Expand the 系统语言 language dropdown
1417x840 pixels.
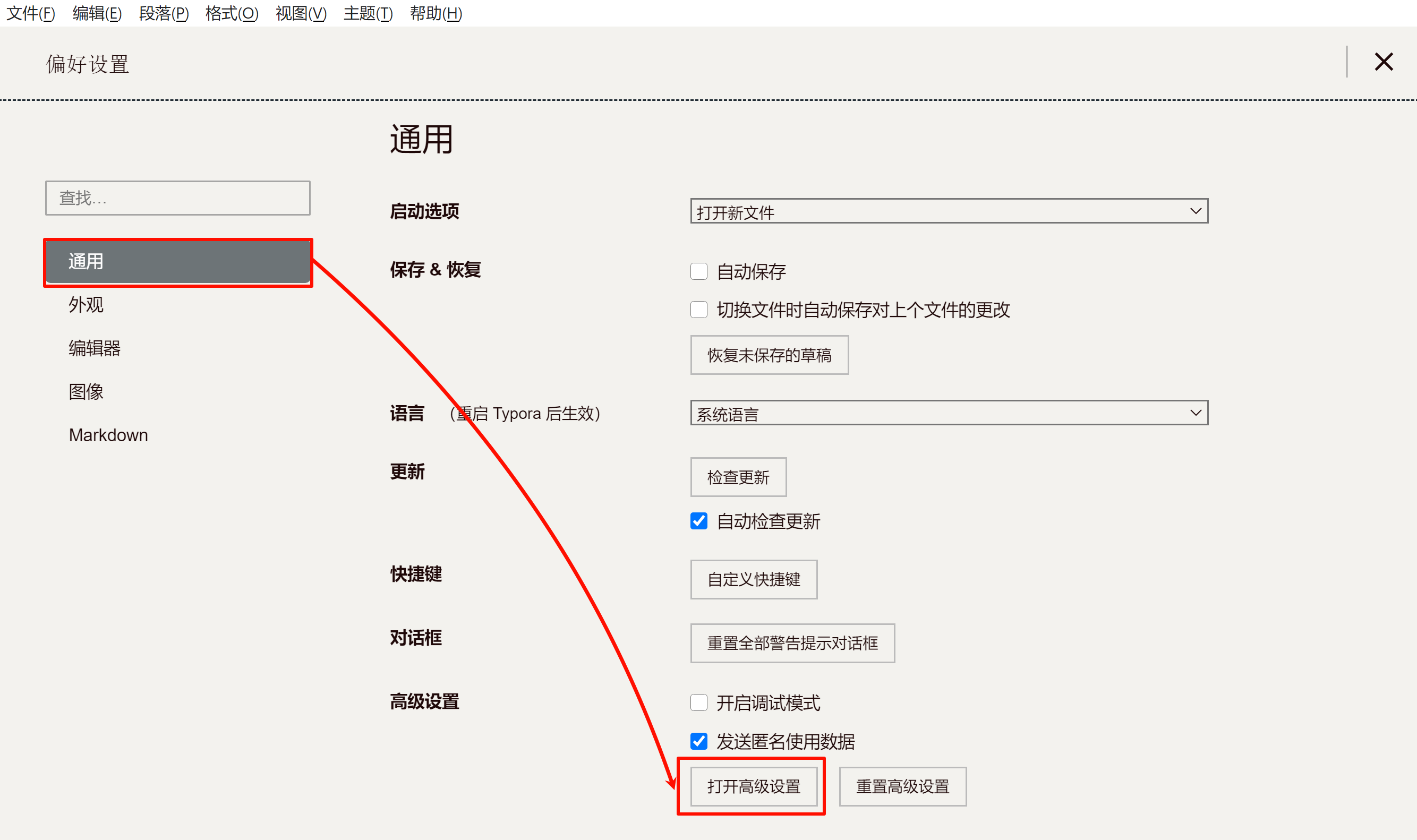pos(949,413)
